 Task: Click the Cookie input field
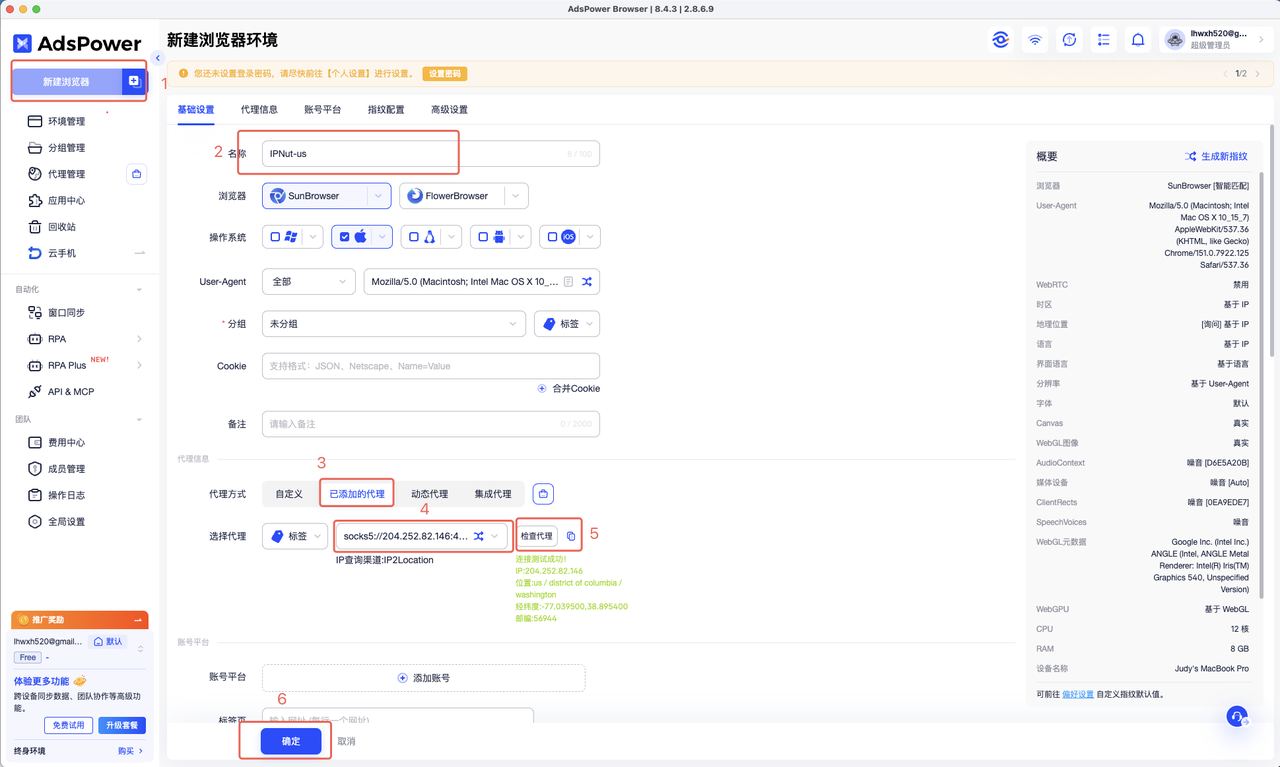pyautogui.click(x=431, y=366)
